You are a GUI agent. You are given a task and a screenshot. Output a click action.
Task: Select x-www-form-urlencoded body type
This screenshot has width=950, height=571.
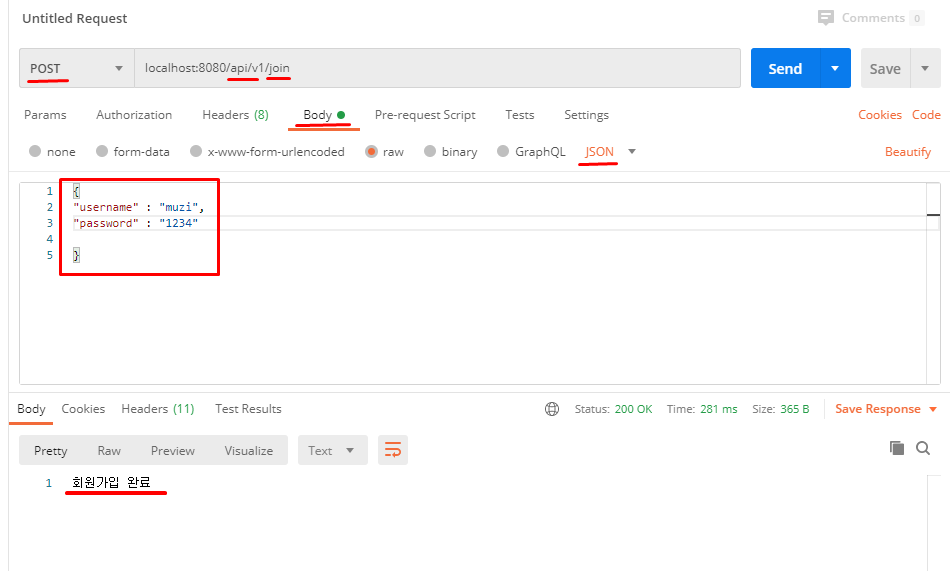point(196,151)
